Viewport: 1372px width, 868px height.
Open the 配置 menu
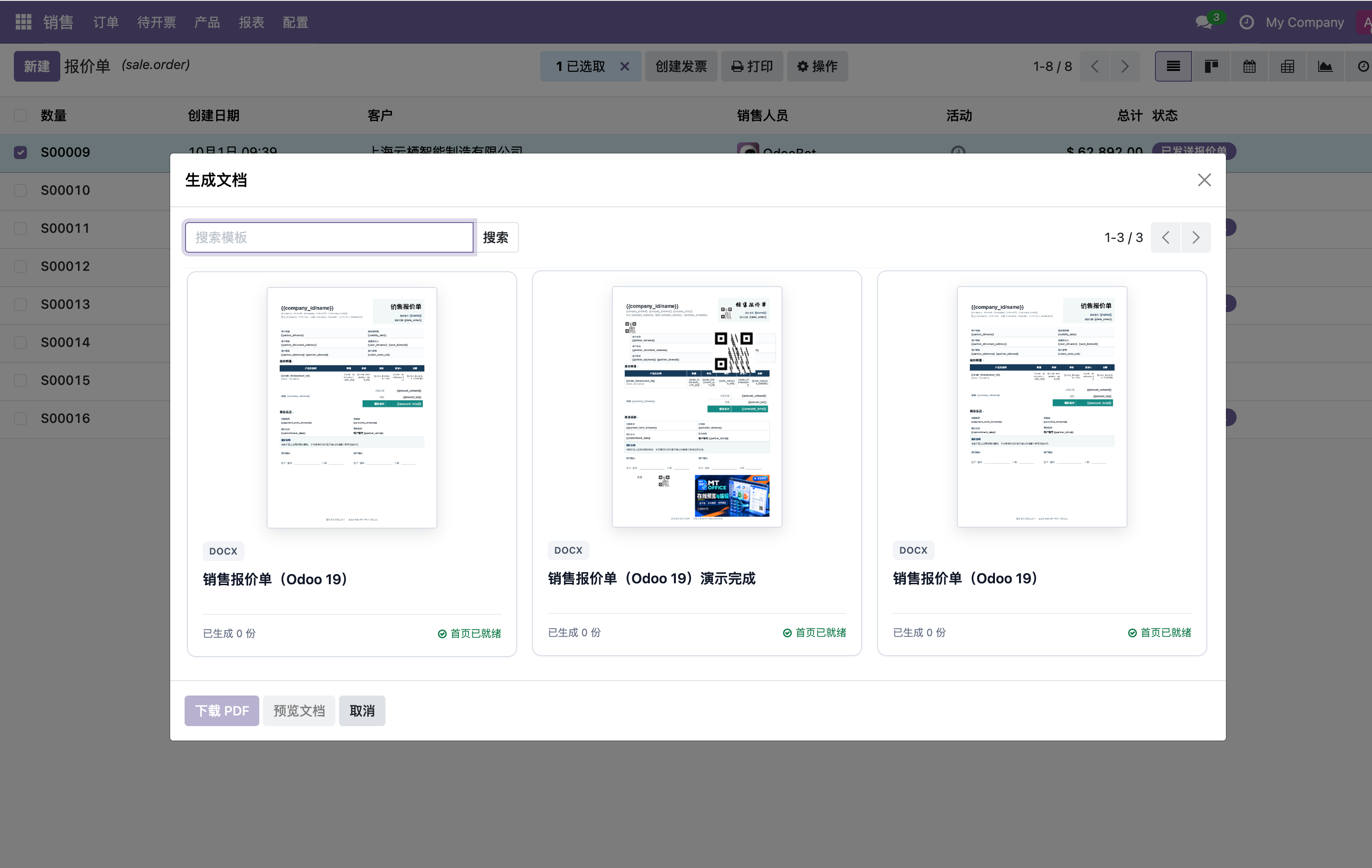296,22
